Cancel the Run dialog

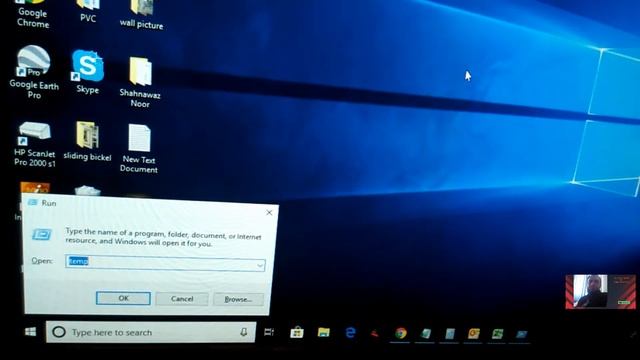[x=182, y=299]
